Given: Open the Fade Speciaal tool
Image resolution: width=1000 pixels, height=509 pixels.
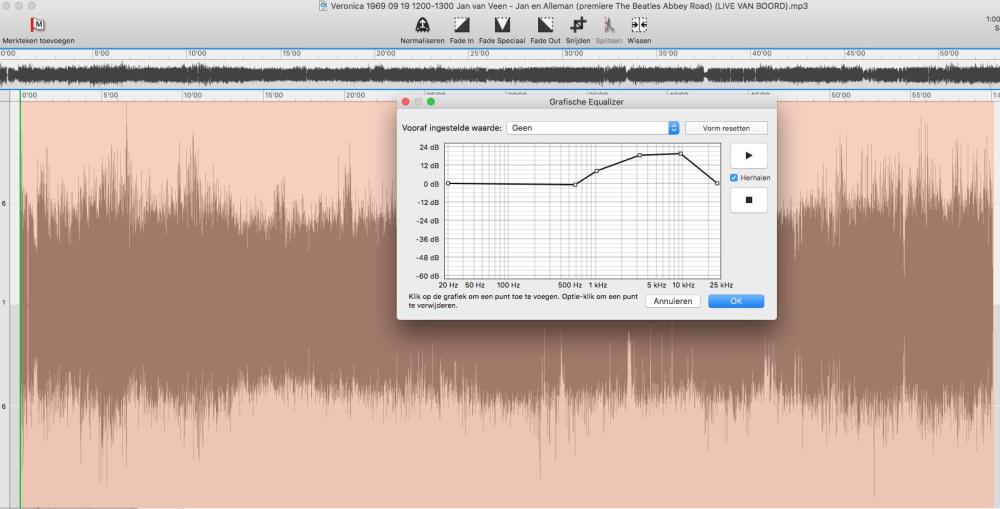Looking at the screenshot, I should pos(502,25).
